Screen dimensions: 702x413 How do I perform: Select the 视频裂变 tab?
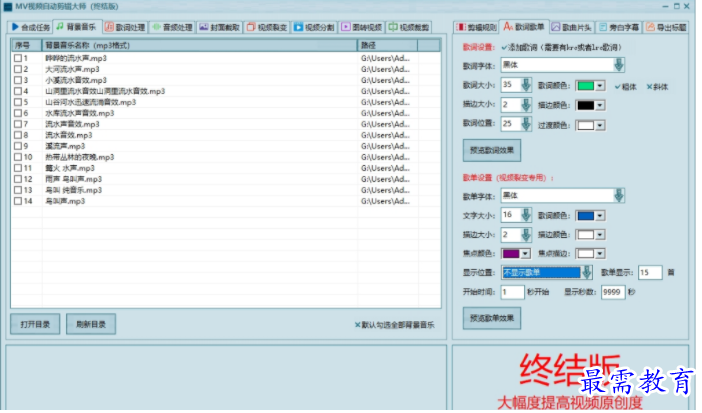(x=267, y=27)
